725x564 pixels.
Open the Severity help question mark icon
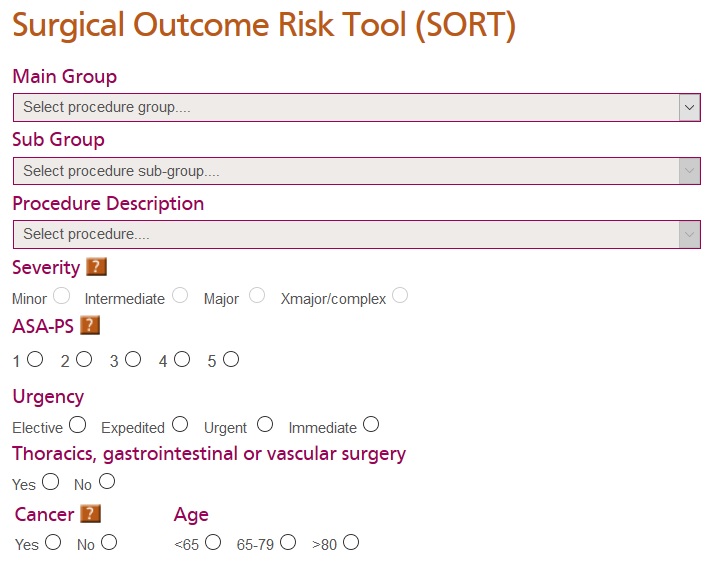[97, 267]
